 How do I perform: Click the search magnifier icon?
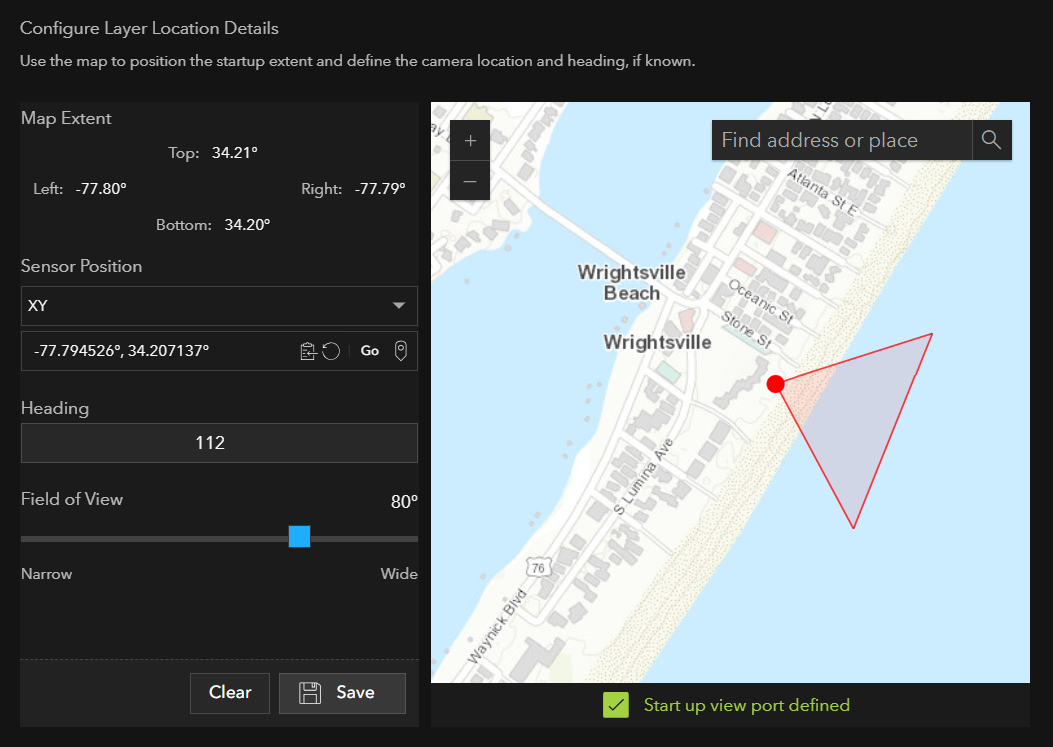[x=991, y=140]
